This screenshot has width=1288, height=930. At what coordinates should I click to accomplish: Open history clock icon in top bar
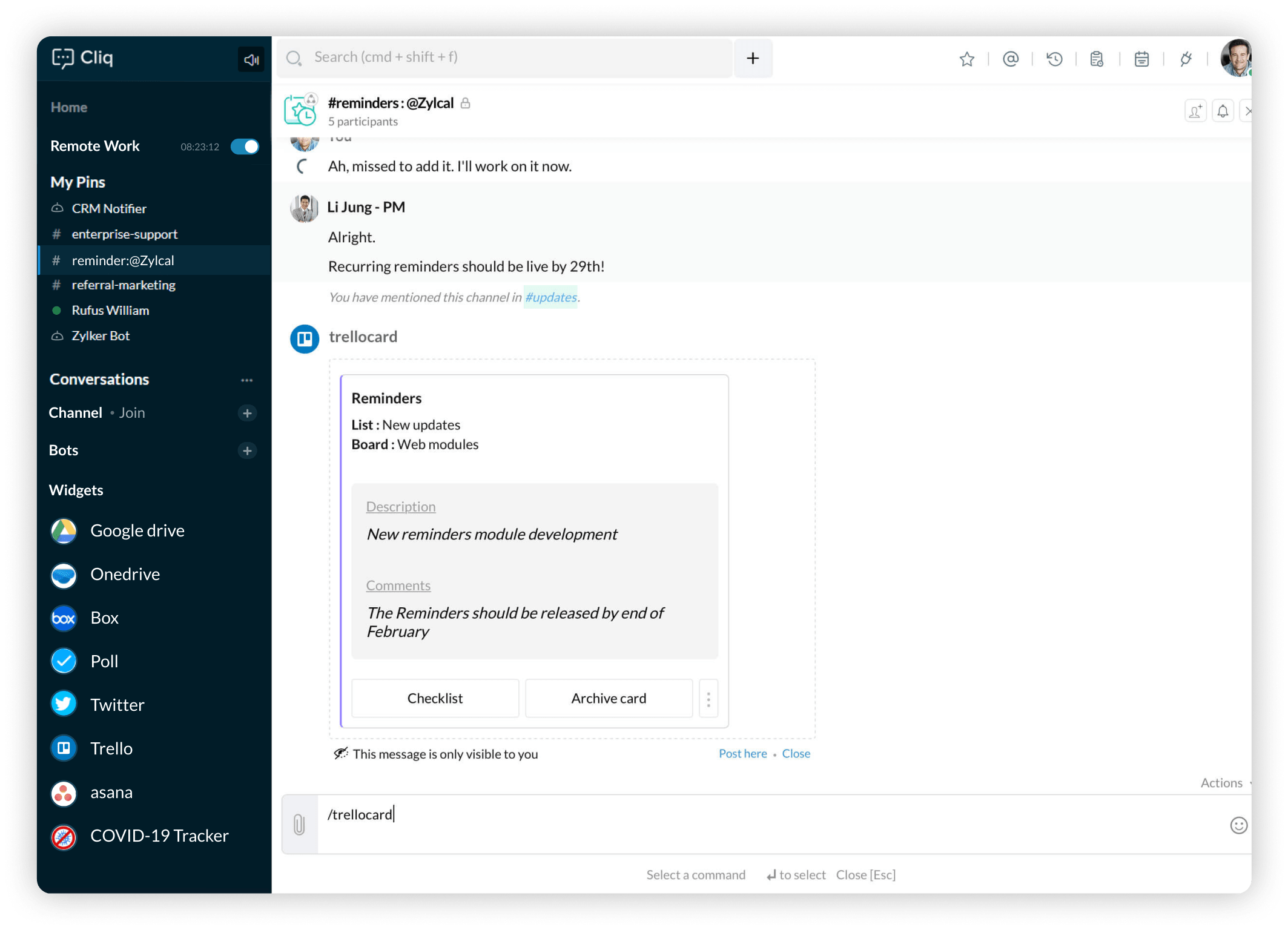[1054, 59]
